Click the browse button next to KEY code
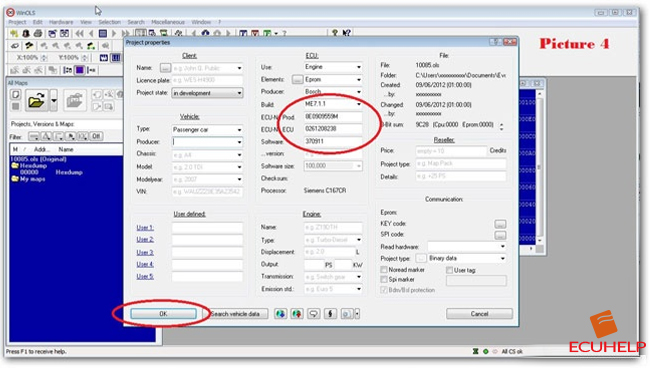650x368 pixels. click(500, 224)
